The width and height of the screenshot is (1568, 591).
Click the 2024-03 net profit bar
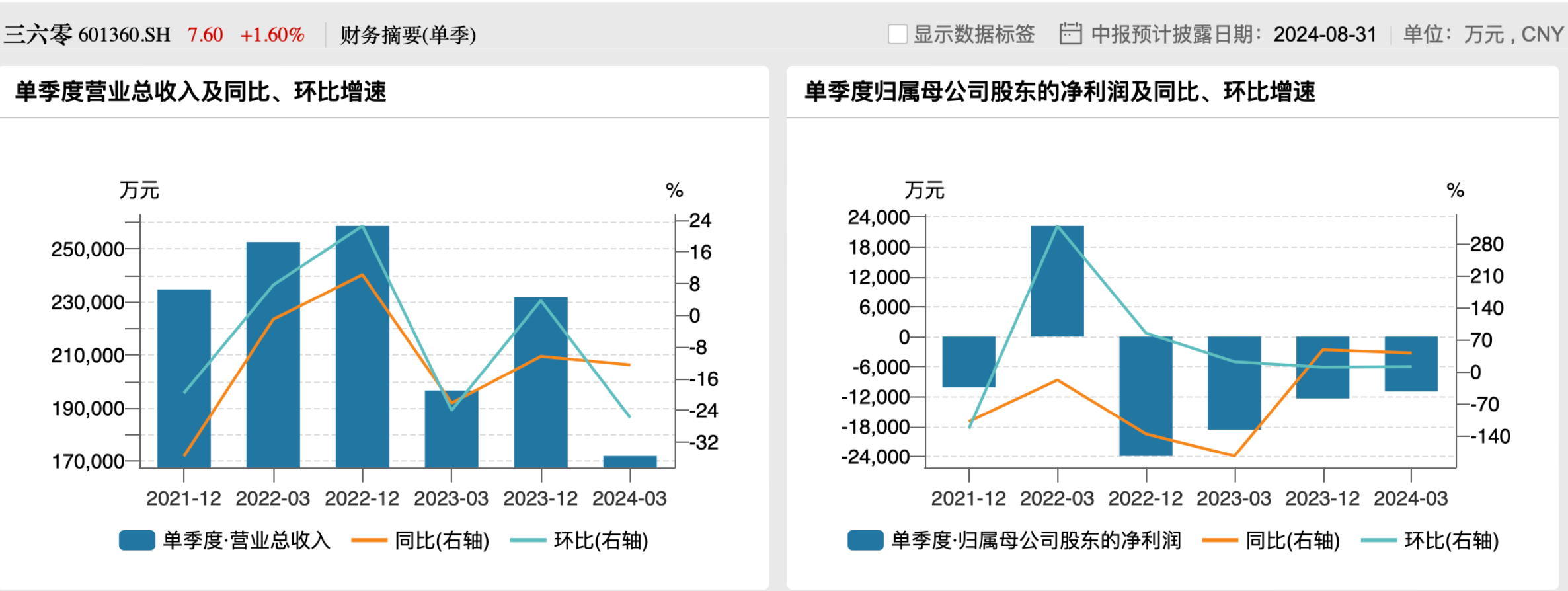coord(1411,364)
